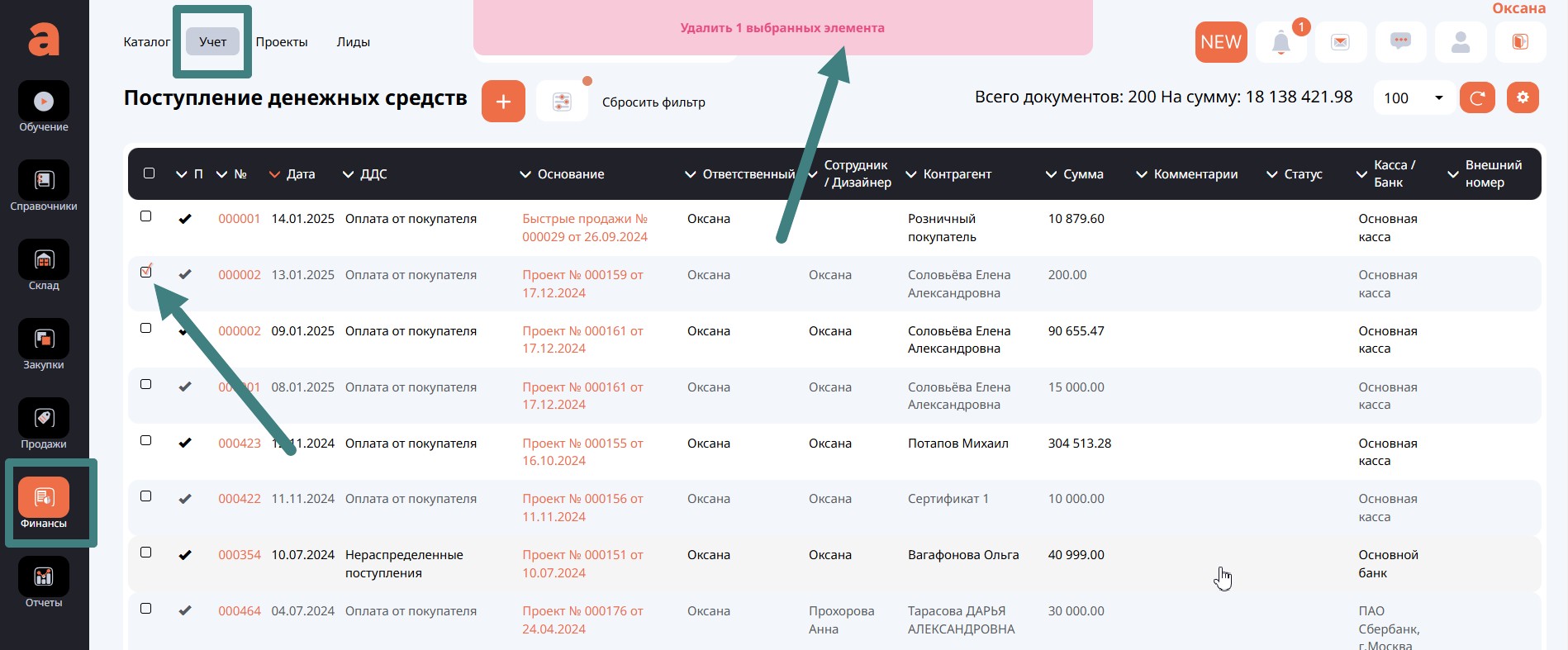This screenshot has width=1568, height=650.
Task: Uncheck the selected row dated 13.01.2025
Action: [146, 272]
